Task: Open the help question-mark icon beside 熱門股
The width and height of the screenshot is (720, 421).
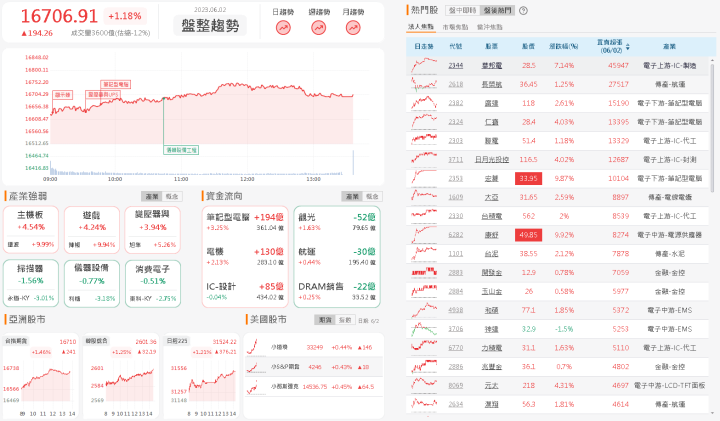Action: (x=523, y=11)
